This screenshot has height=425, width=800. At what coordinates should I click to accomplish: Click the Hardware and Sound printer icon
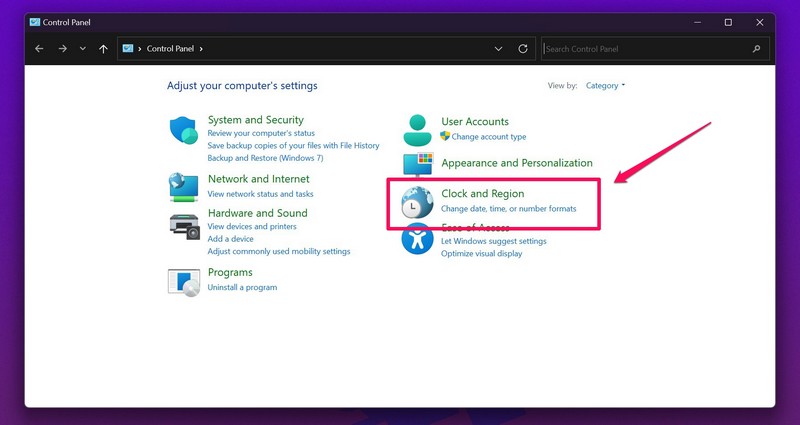coord(184,225)
